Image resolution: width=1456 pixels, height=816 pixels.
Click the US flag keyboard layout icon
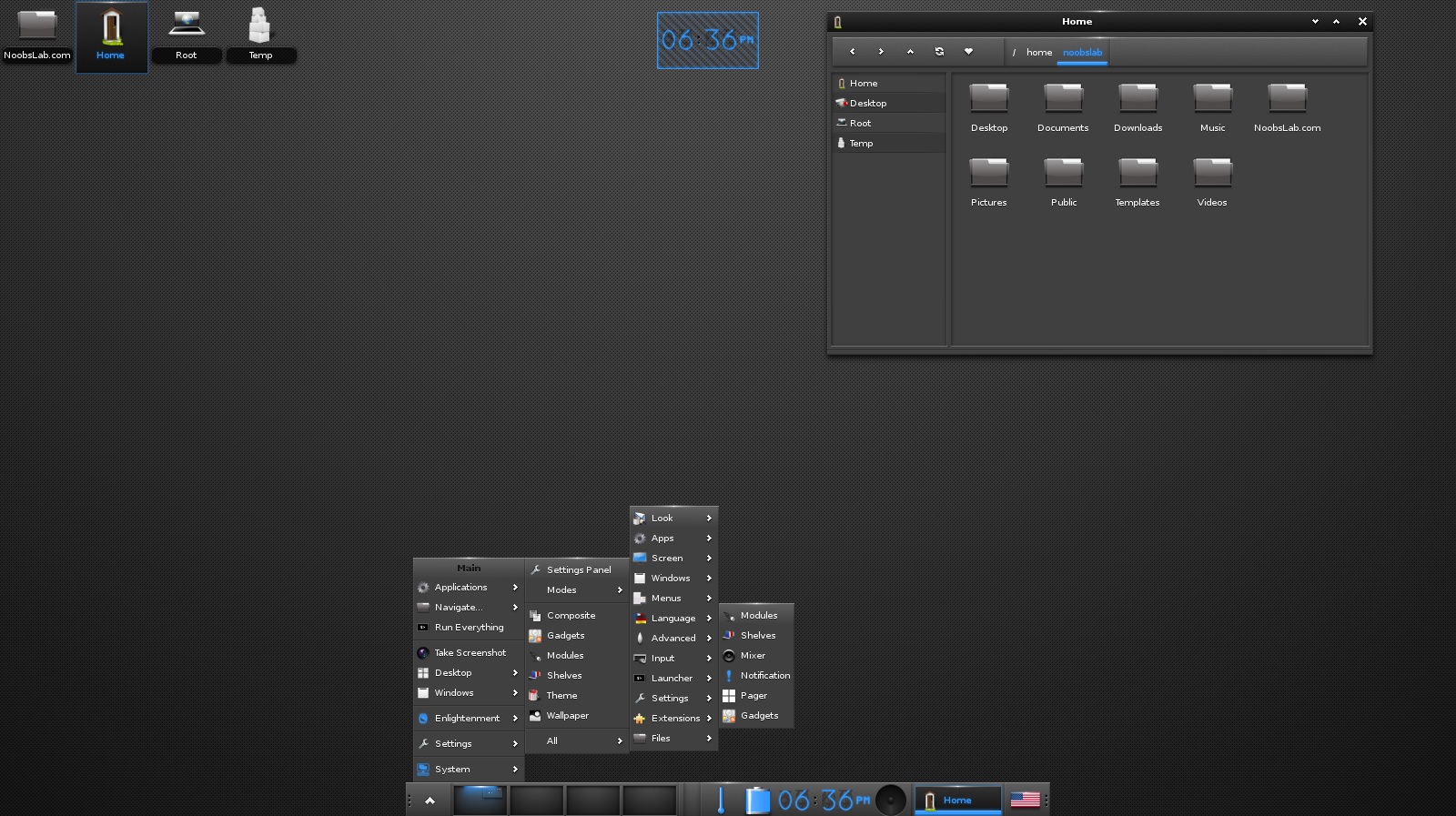(x=1025, y=800)
